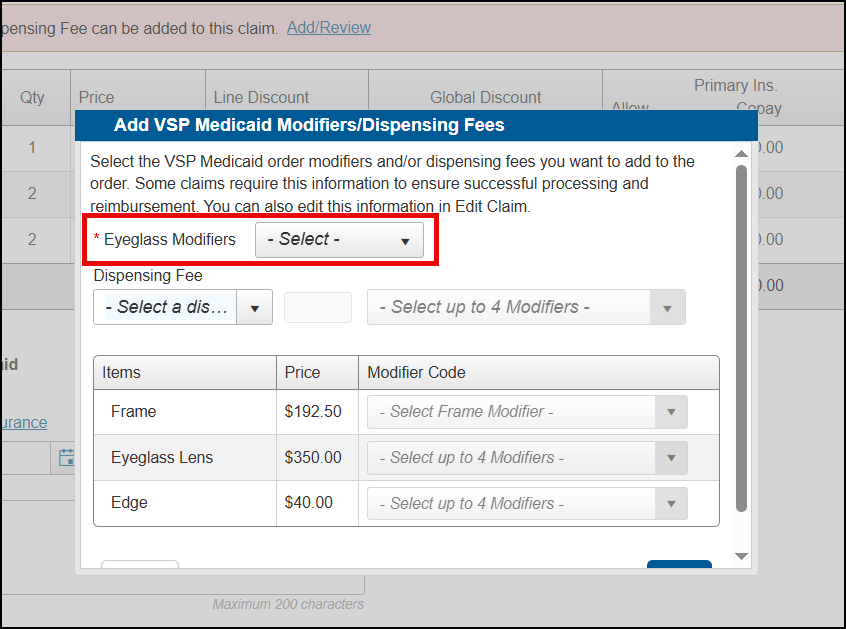Open the Select Frame Modifier dropdown

pyautogui.click(x=527, y=412)
